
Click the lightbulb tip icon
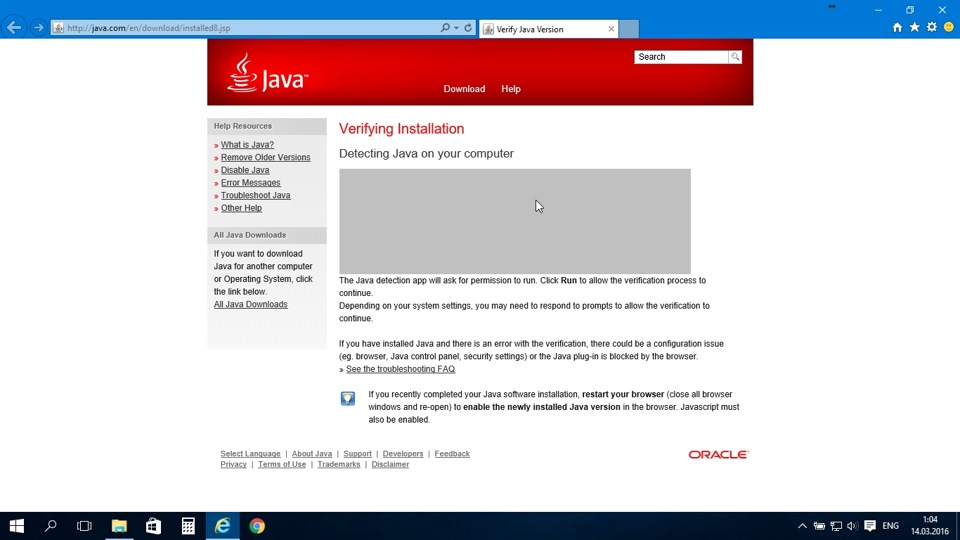(348, 399)
